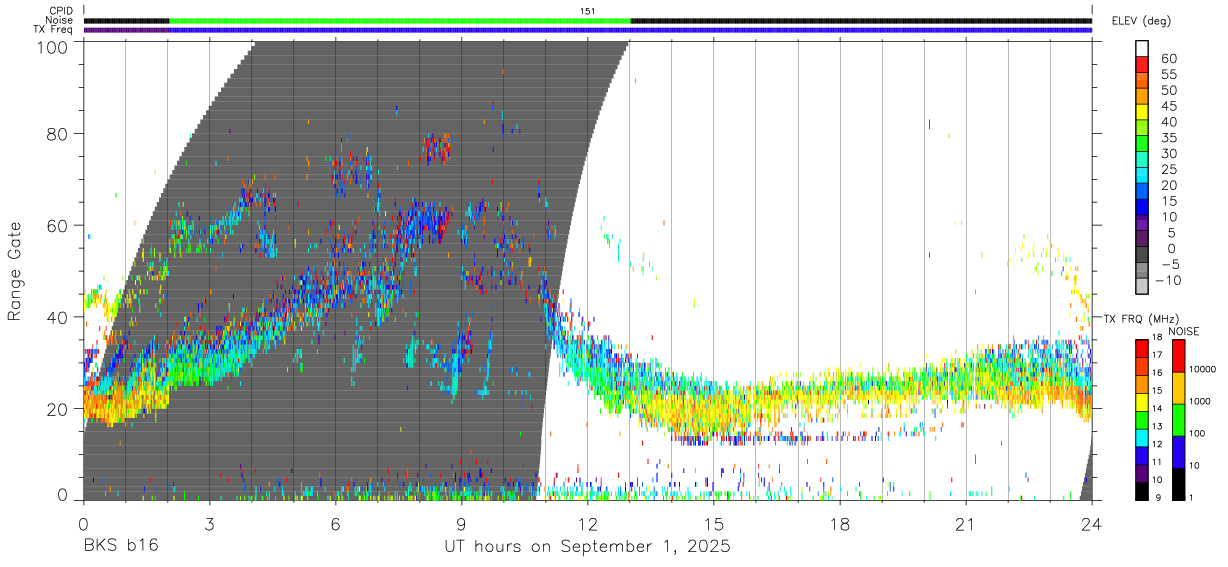Viewport: 1228px width, 567px height.
Task: Click the x-axis tick label 18
Action: 840,523
